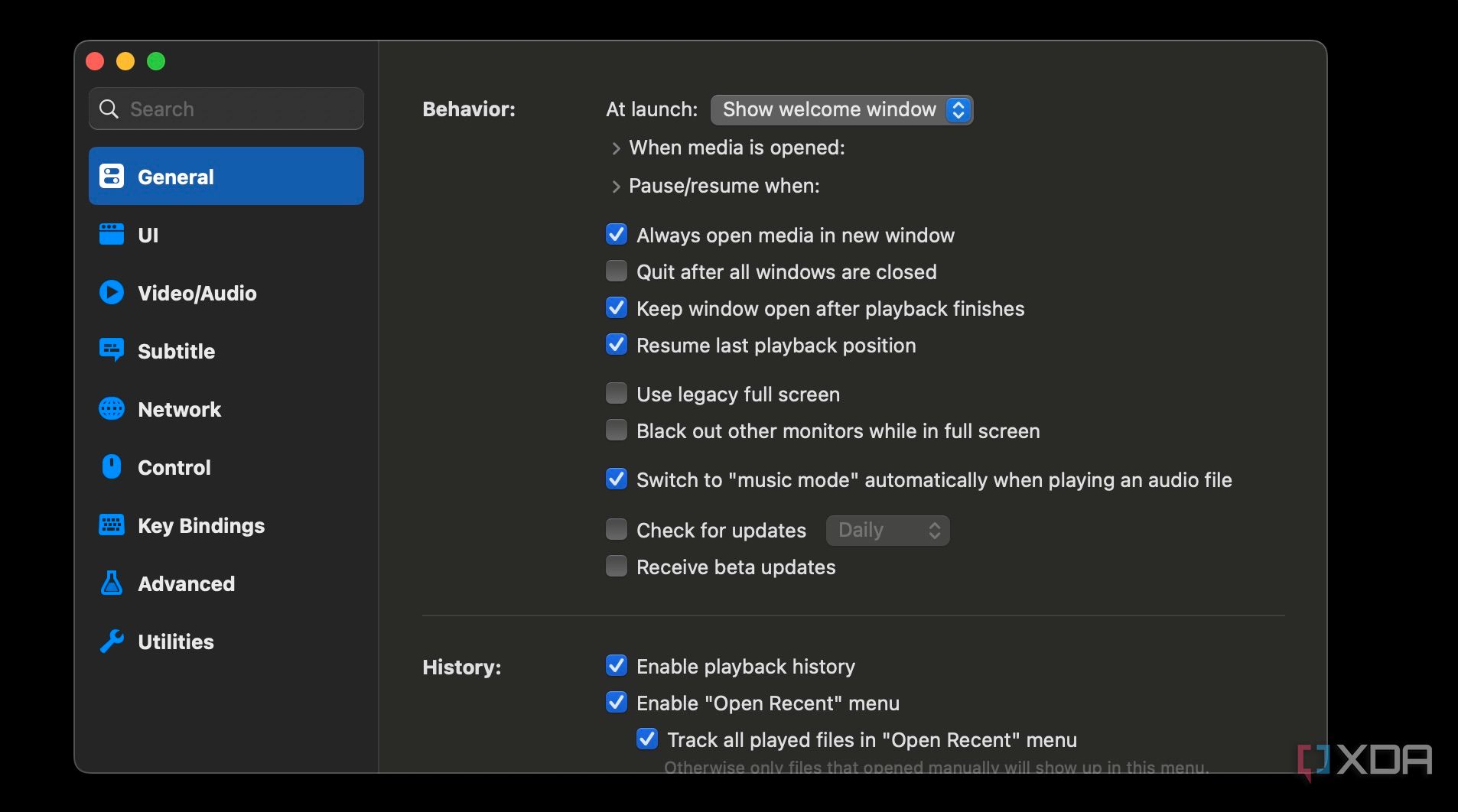
Task: Select the Network pane in the sidebar
Action: [x=226, y=408]
